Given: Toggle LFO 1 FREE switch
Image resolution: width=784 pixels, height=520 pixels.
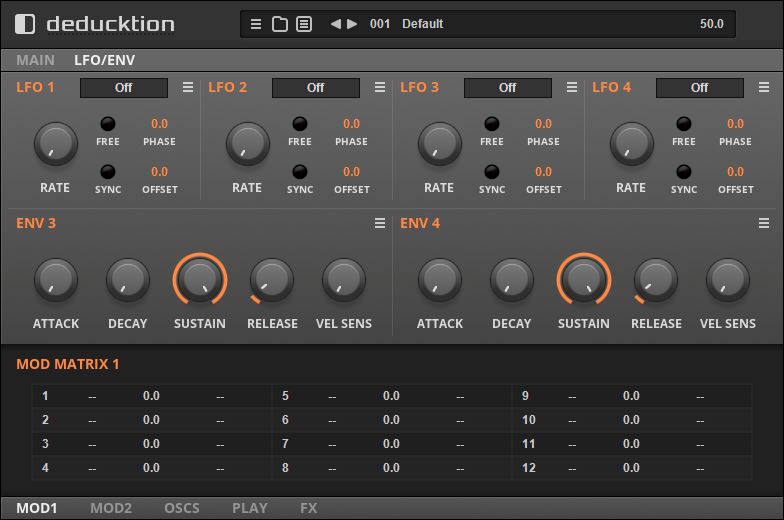Looking at the screenshot, I should tap(108, 124).
